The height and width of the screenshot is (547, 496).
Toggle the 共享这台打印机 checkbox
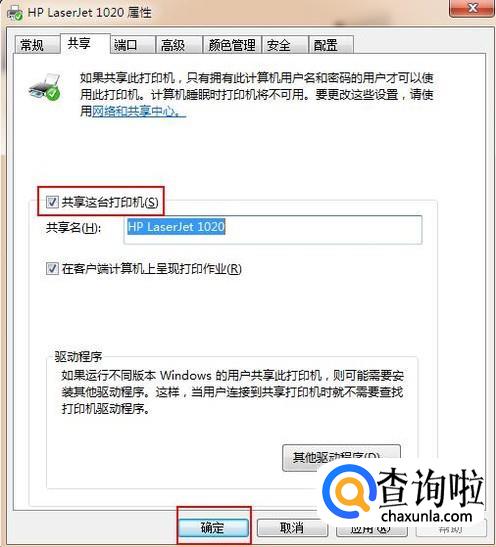tap(52, 202)
